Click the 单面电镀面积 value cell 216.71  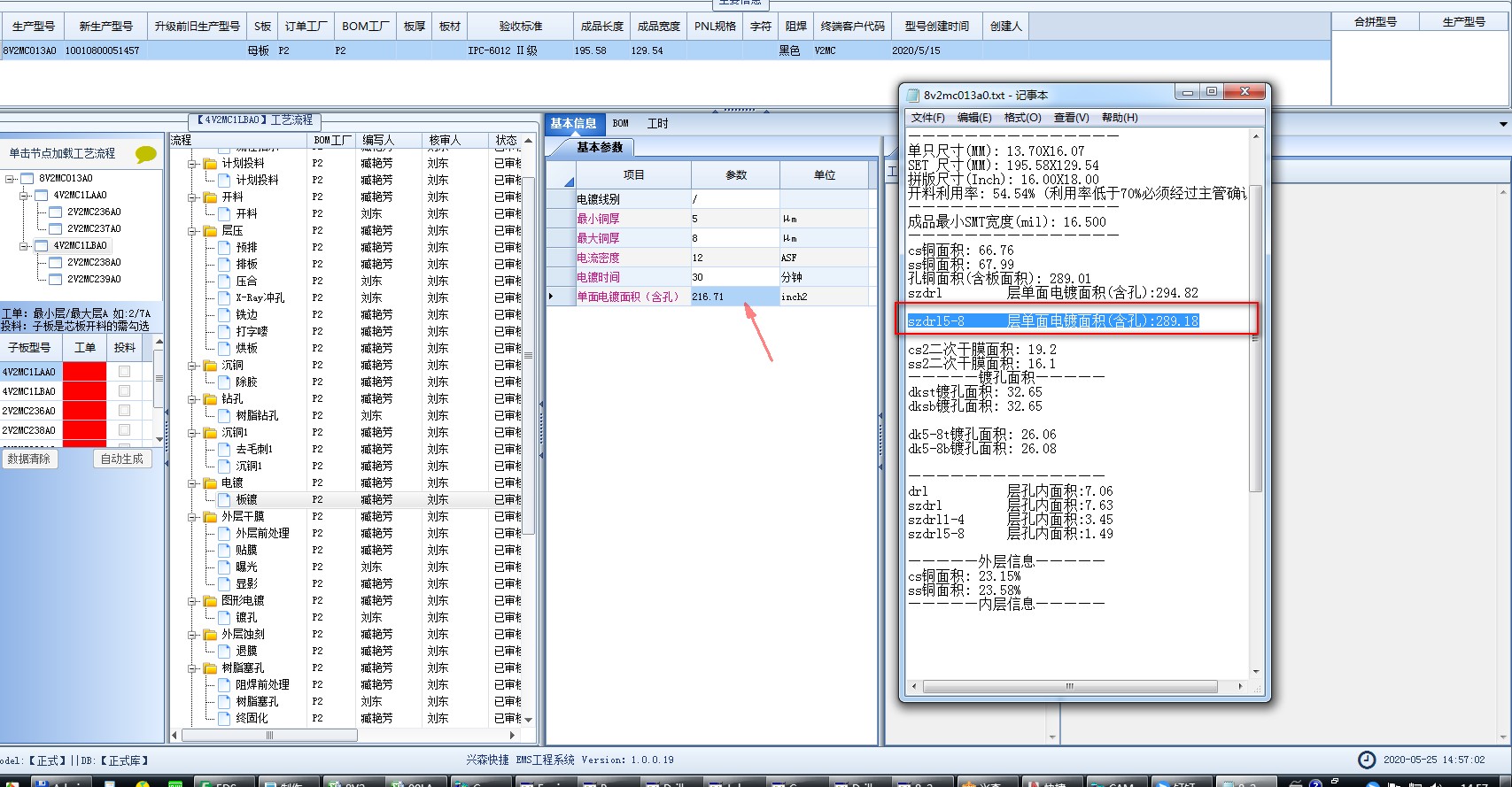point(735,297)
